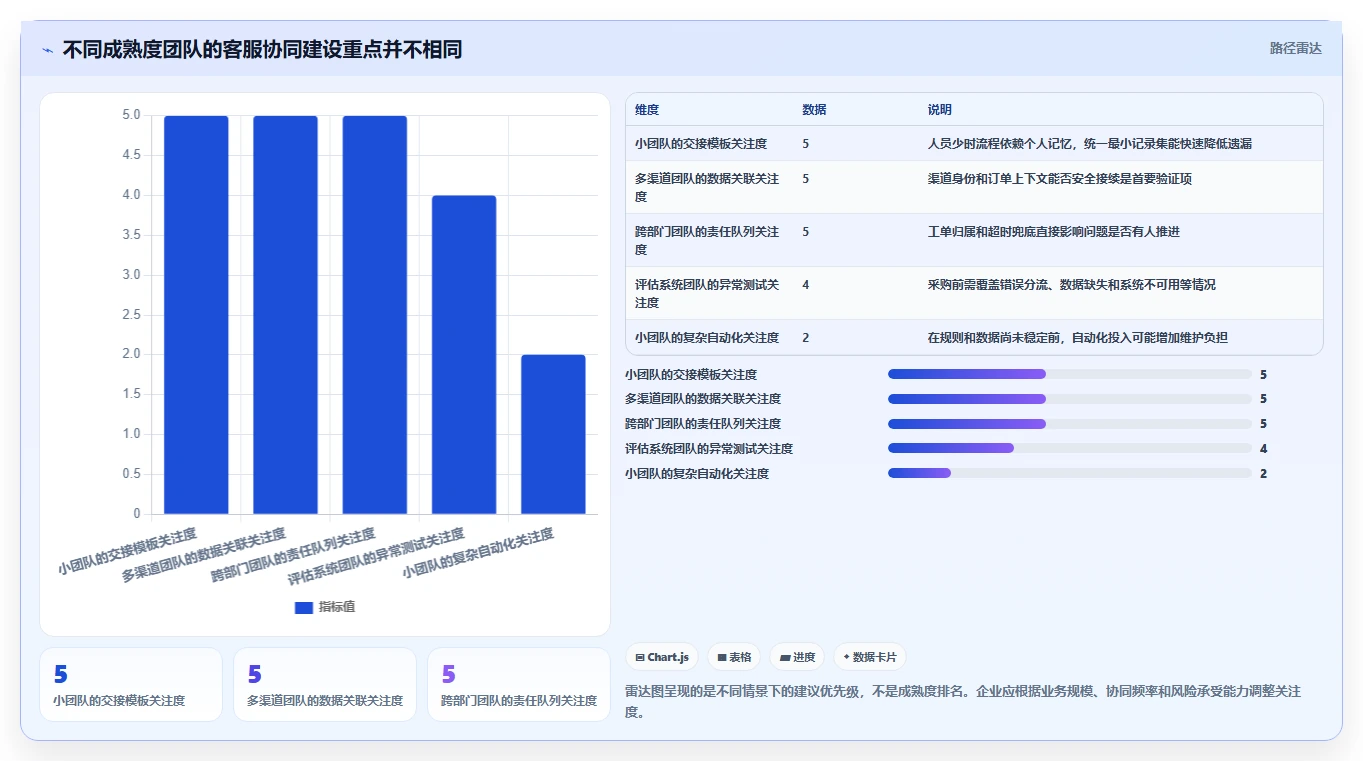1363x761 pixels.
Task: Click table cell 多渠道团队的数据关联关注度
Action: coord(707,187)
